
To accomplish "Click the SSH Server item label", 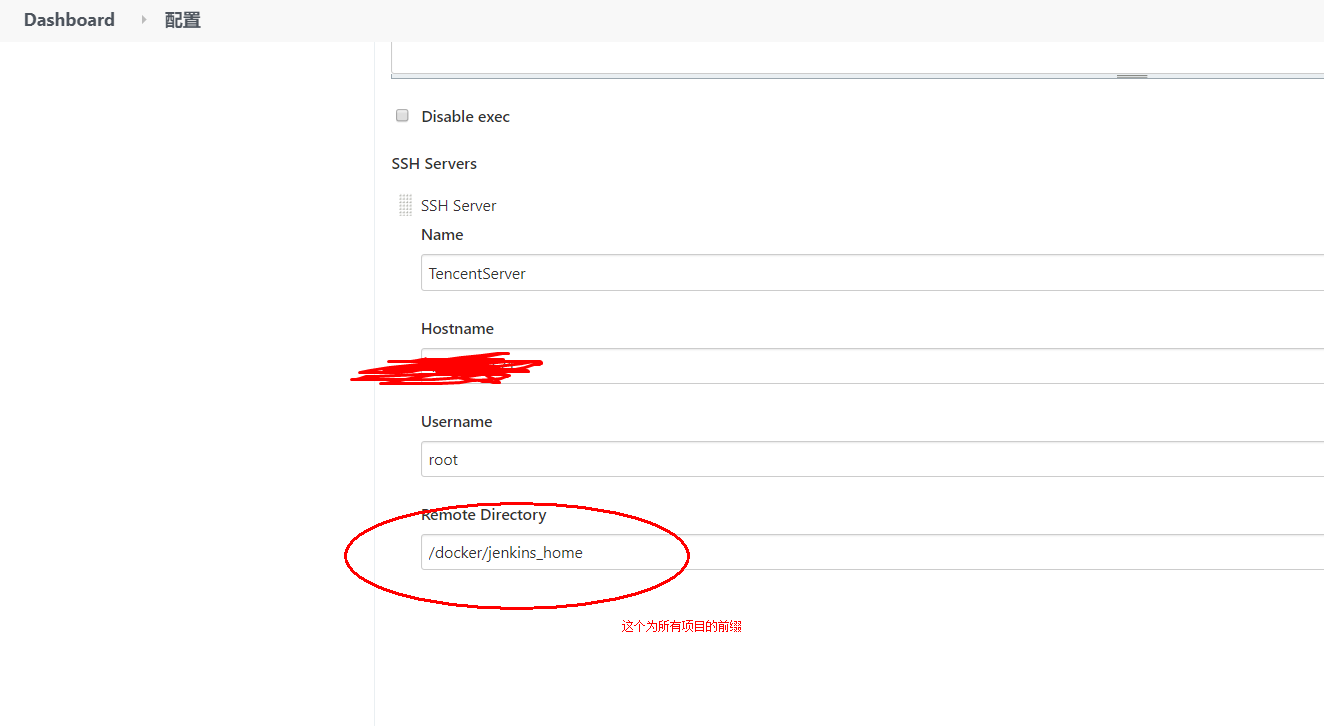I will [x=459, y=205].
